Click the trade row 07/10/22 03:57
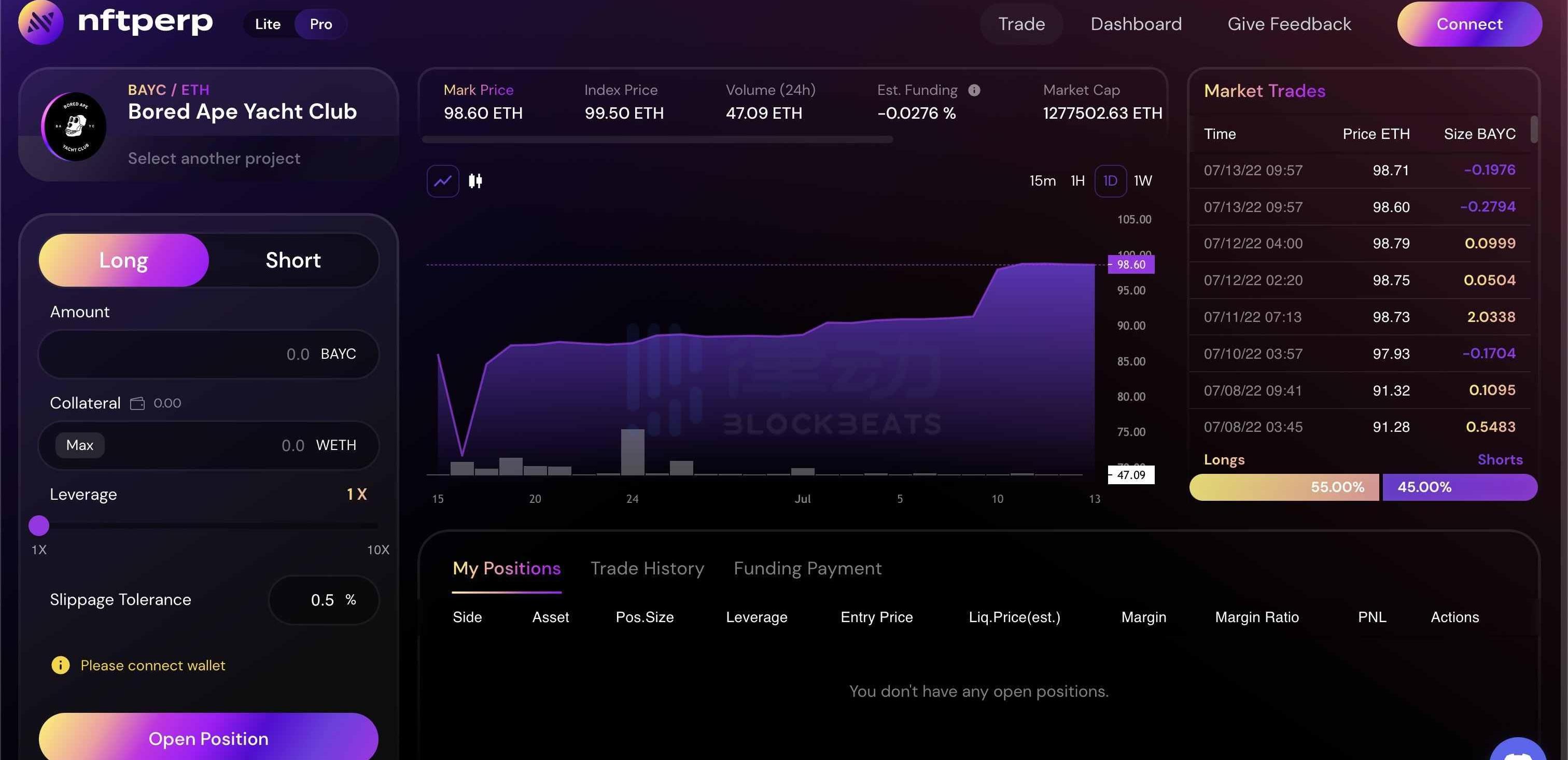This screenshot has height=760, width=1568. coord(1360,354)
